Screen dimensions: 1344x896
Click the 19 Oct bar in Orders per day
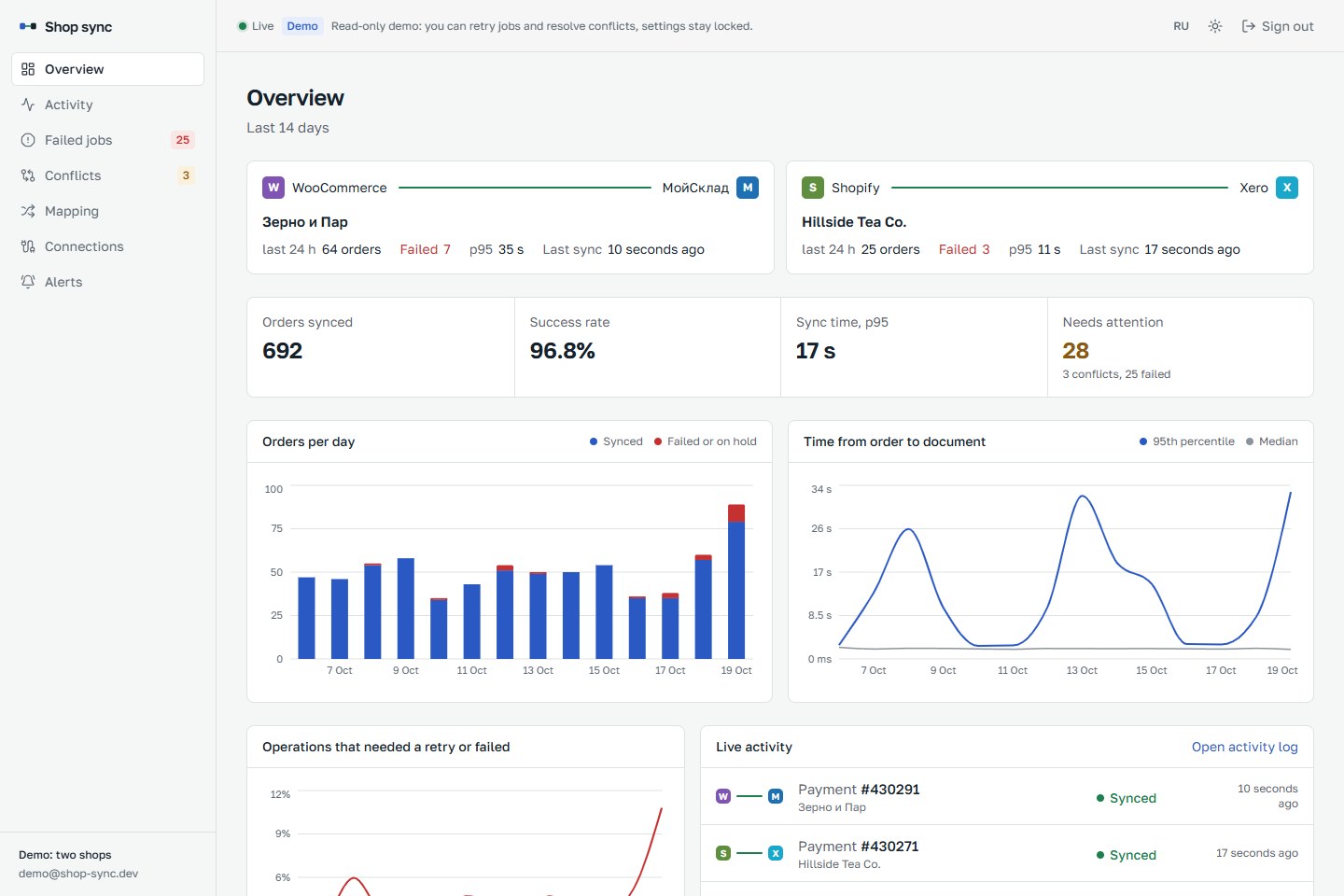(736, 581)
